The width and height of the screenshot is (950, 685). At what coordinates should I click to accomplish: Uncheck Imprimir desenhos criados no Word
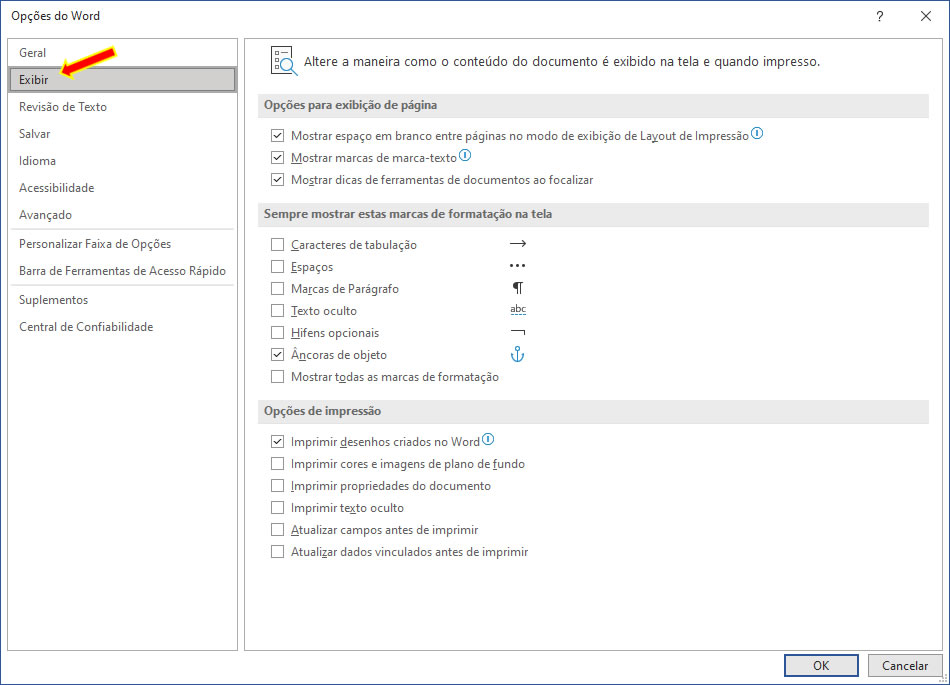tap(277, 442)
